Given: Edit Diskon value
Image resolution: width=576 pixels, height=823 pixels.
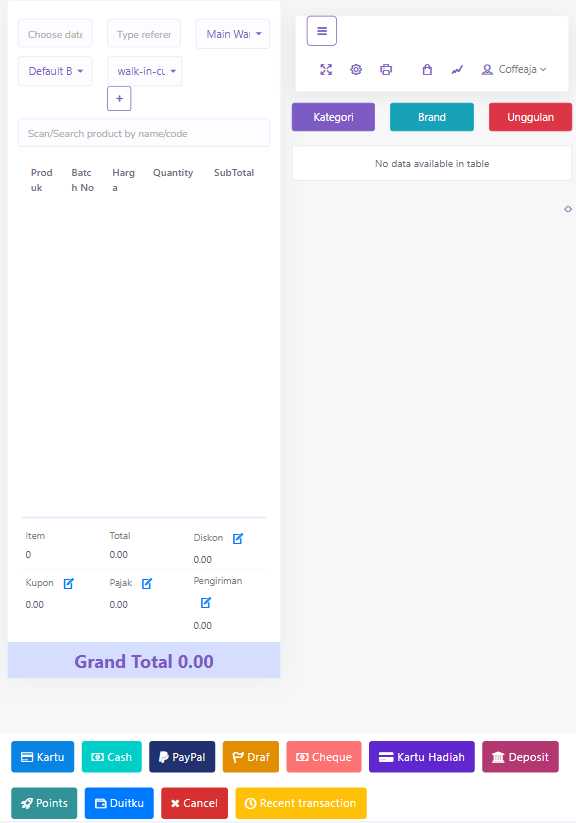Looking at the screenshot, I should pyautogui.click(x=238, y=539).
